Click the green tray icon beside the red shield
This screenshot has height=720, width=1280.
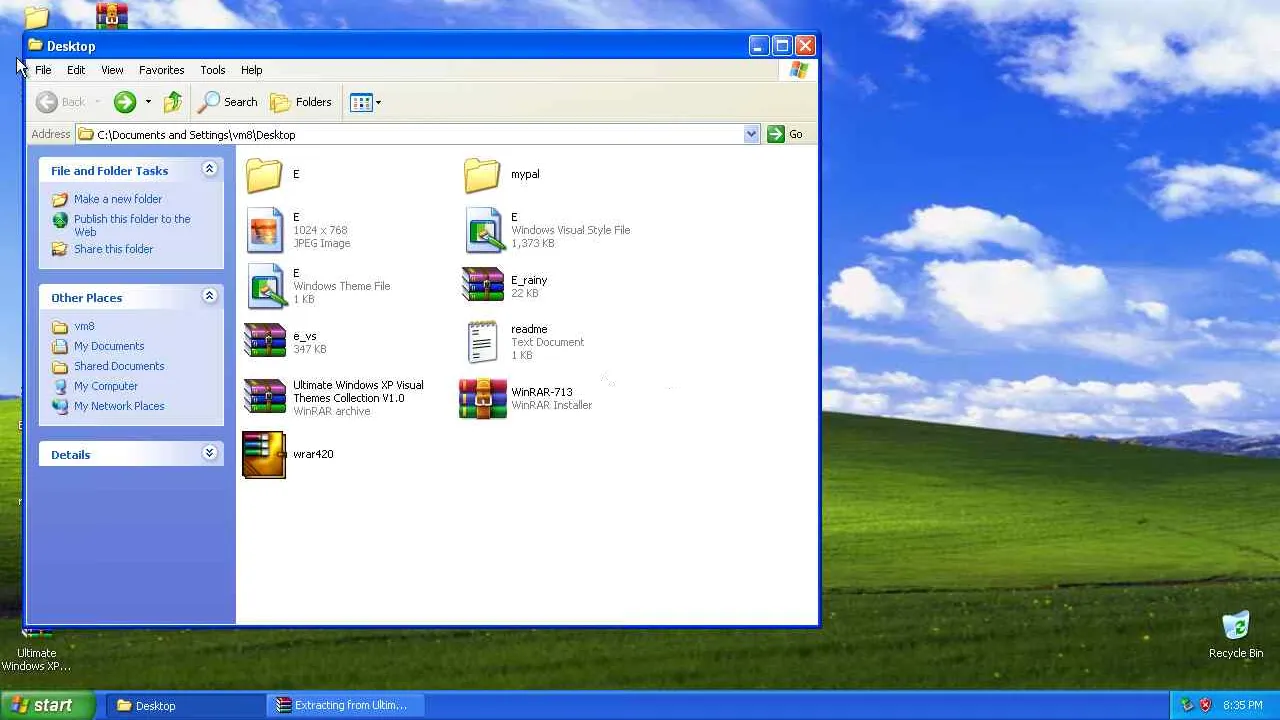coord(1187,705)
